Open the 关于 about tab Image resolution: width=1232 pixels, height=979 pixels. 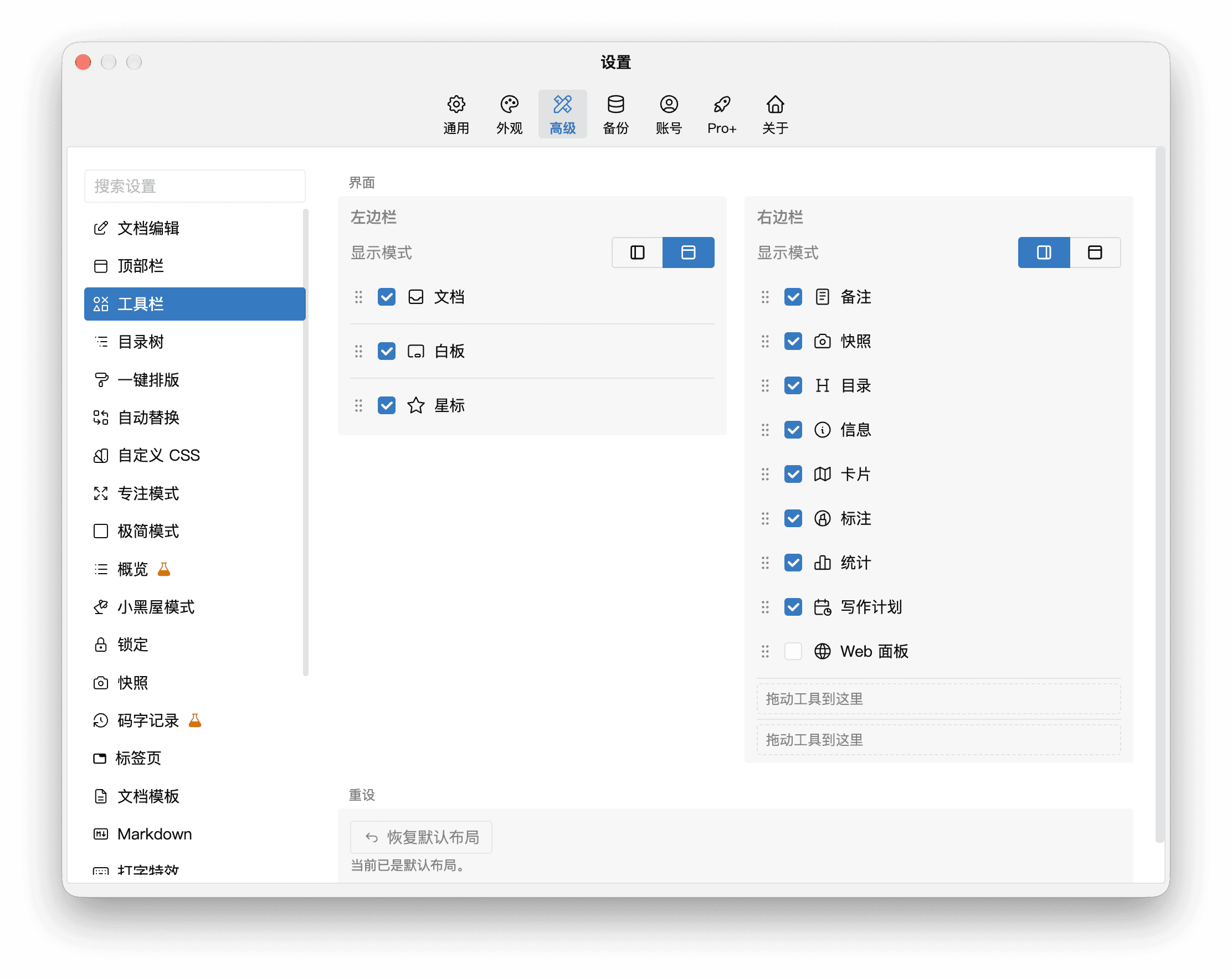tap(775, 114)
